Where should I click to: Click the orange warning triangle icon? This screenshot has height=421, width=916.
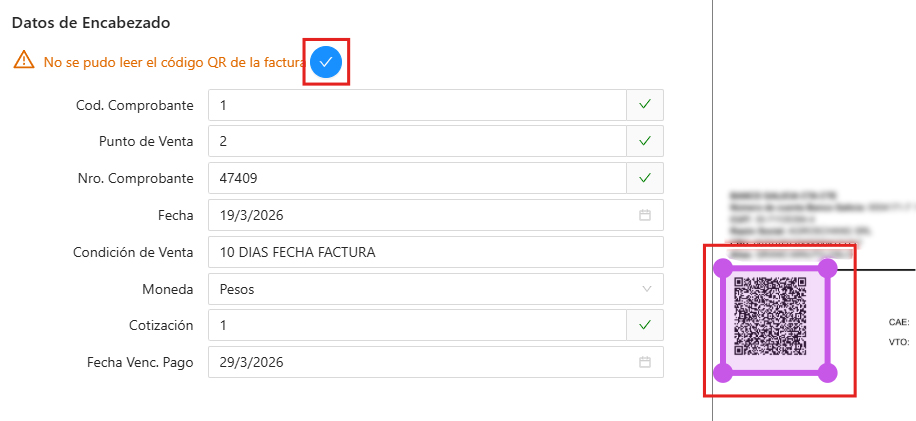[x=24, y=60]
